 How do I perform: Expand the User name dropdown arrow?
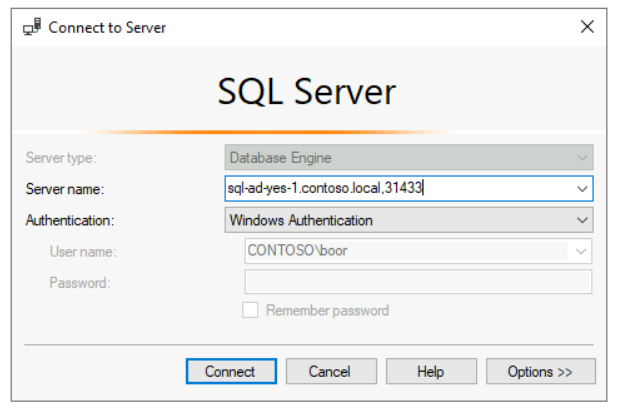tap(580, 251)
